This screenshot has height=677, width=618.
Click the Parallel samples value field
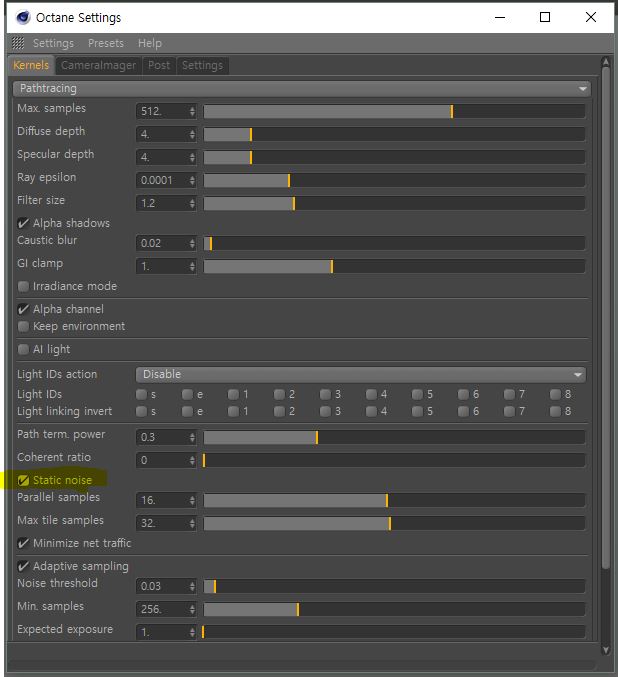(x=162, y=500)
